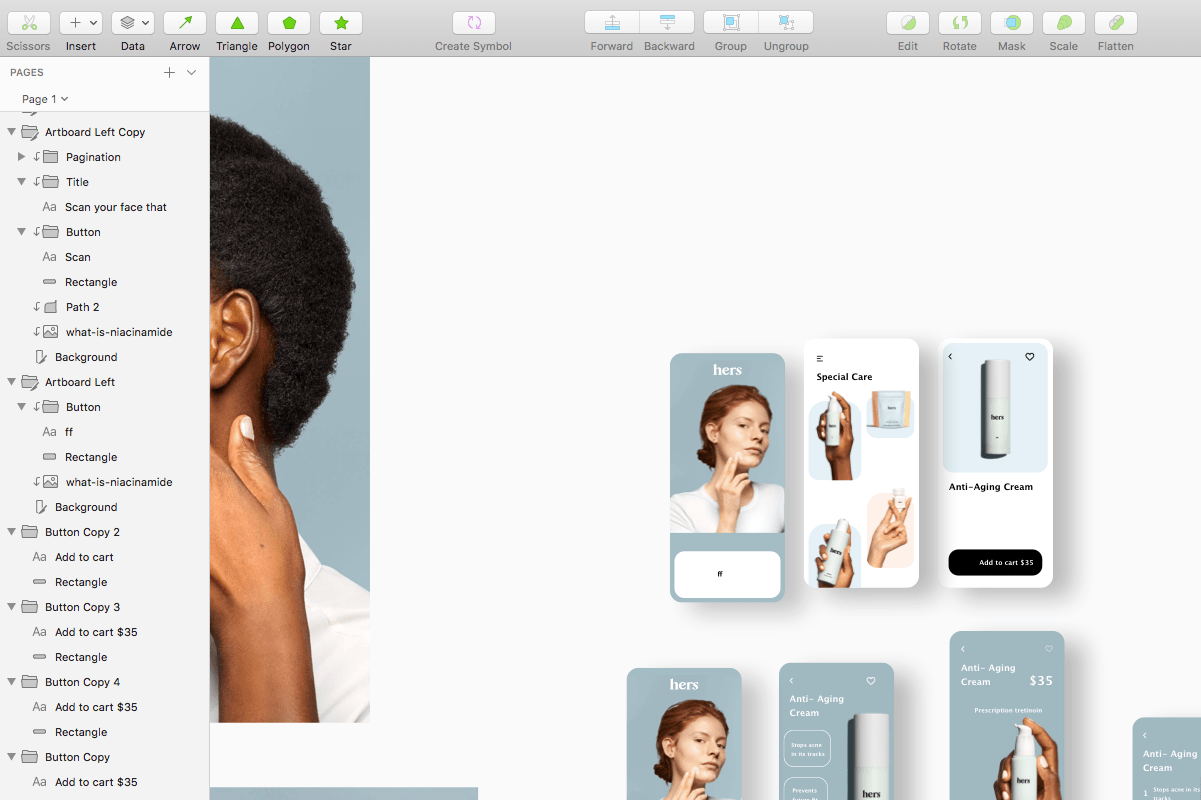Click the 'Prescription tretinoin' text on the canvas

1008,710
